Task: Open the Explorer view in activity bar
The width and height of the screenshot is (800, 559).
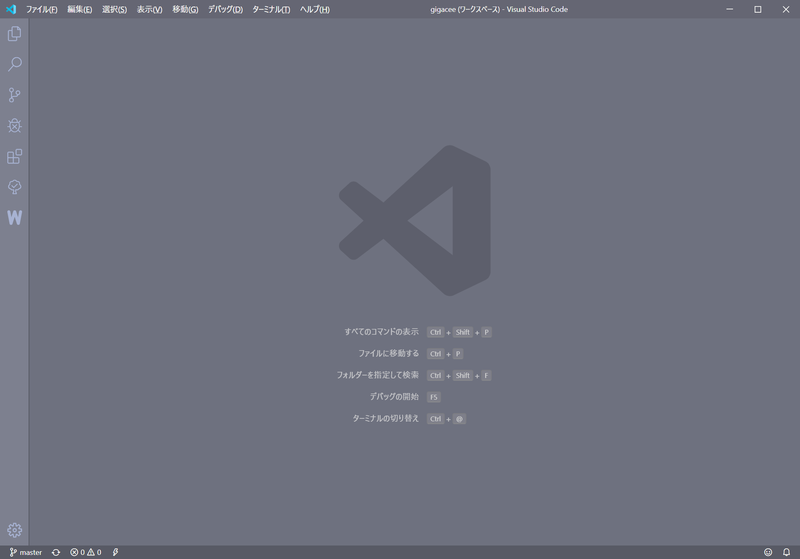Action: point(14,34)
